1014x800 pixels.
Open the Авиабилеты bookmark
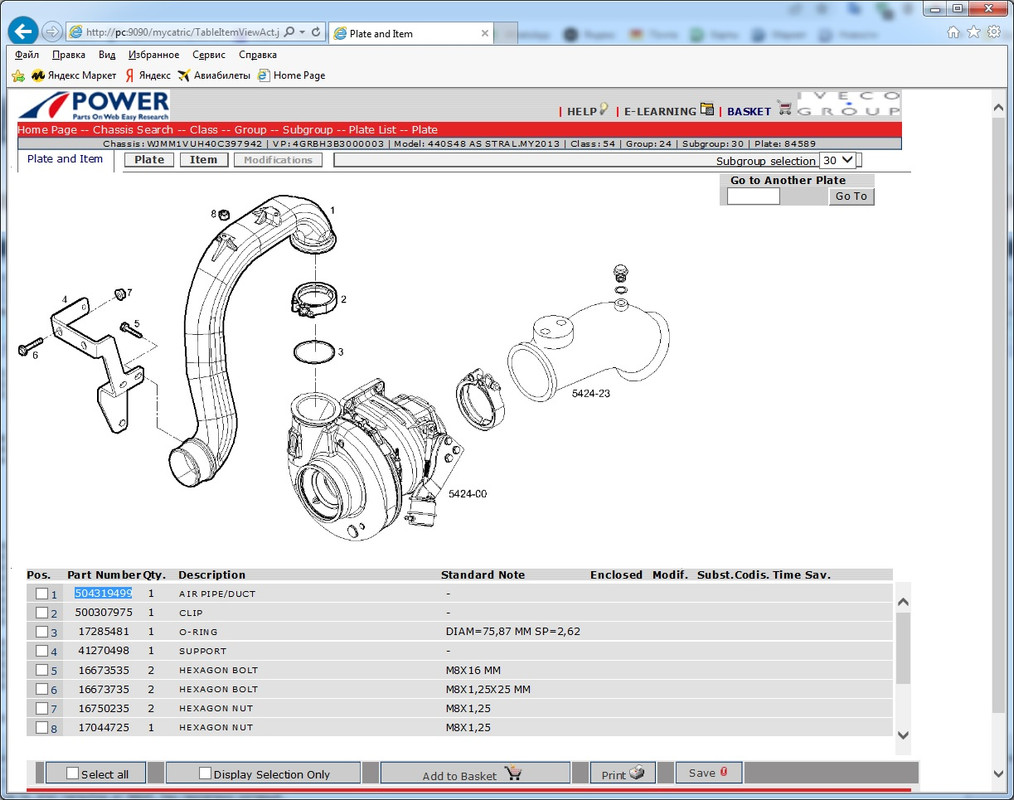tap(214, 76)
